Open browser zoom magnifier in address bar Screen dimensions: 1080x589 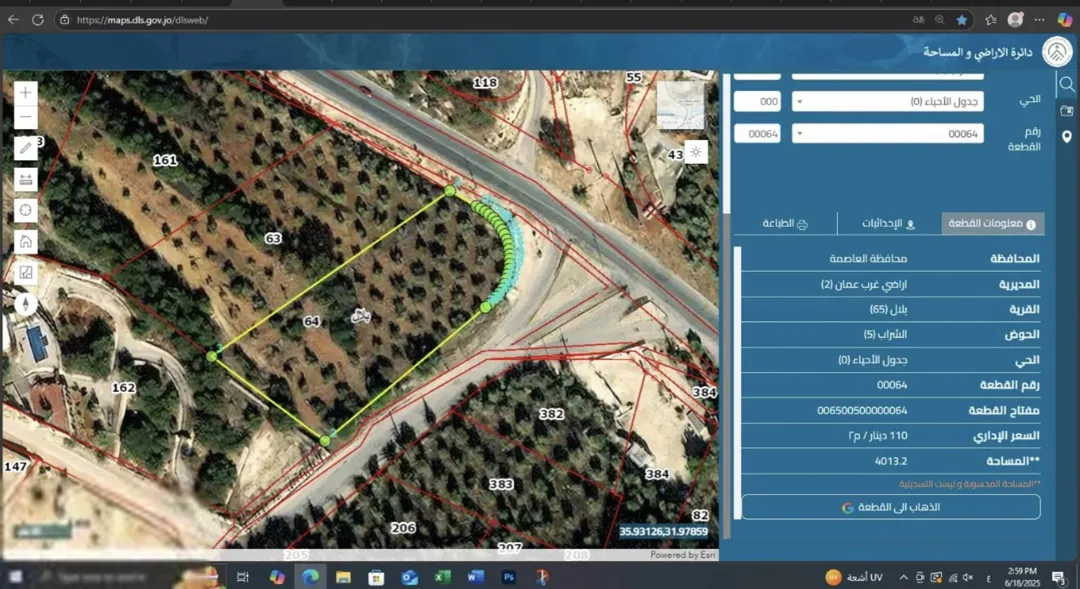click(939, 20)
